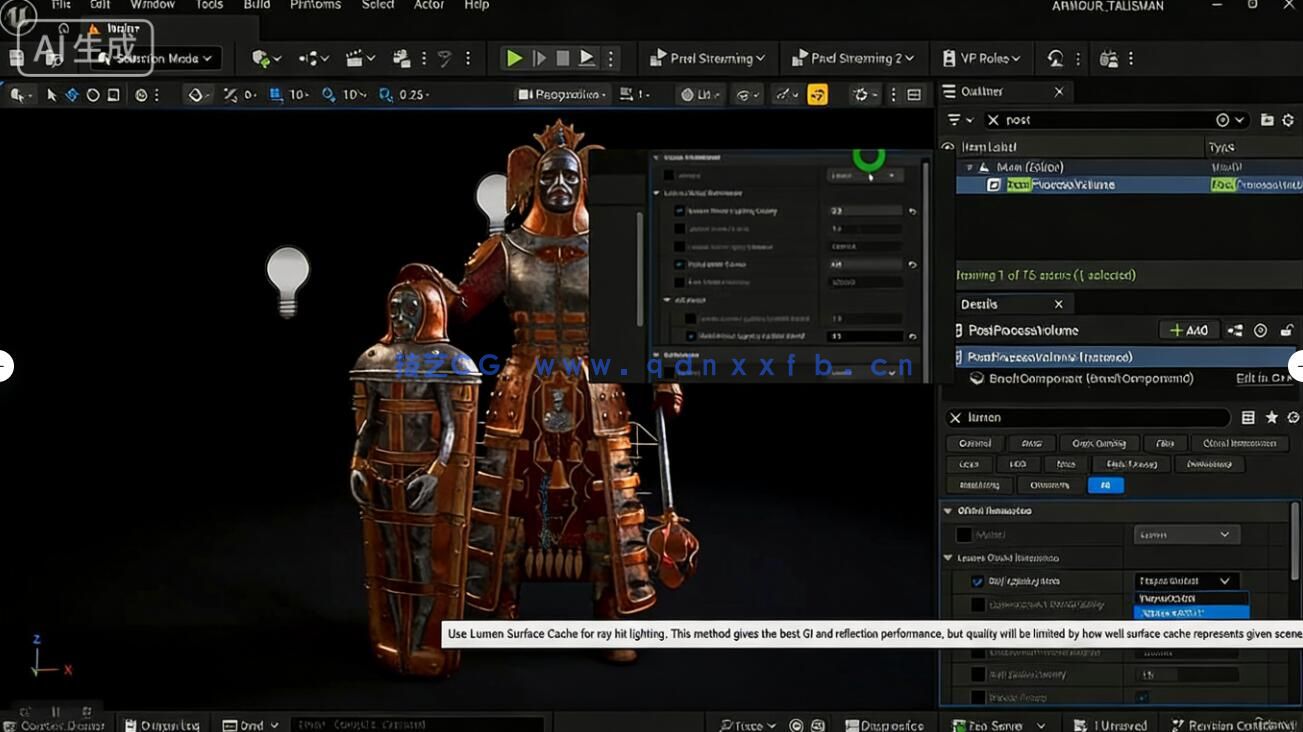The image size is (1303, 732).
Task: Click the +Add button on PostProcessVolume
Action: pos(1188,330)
